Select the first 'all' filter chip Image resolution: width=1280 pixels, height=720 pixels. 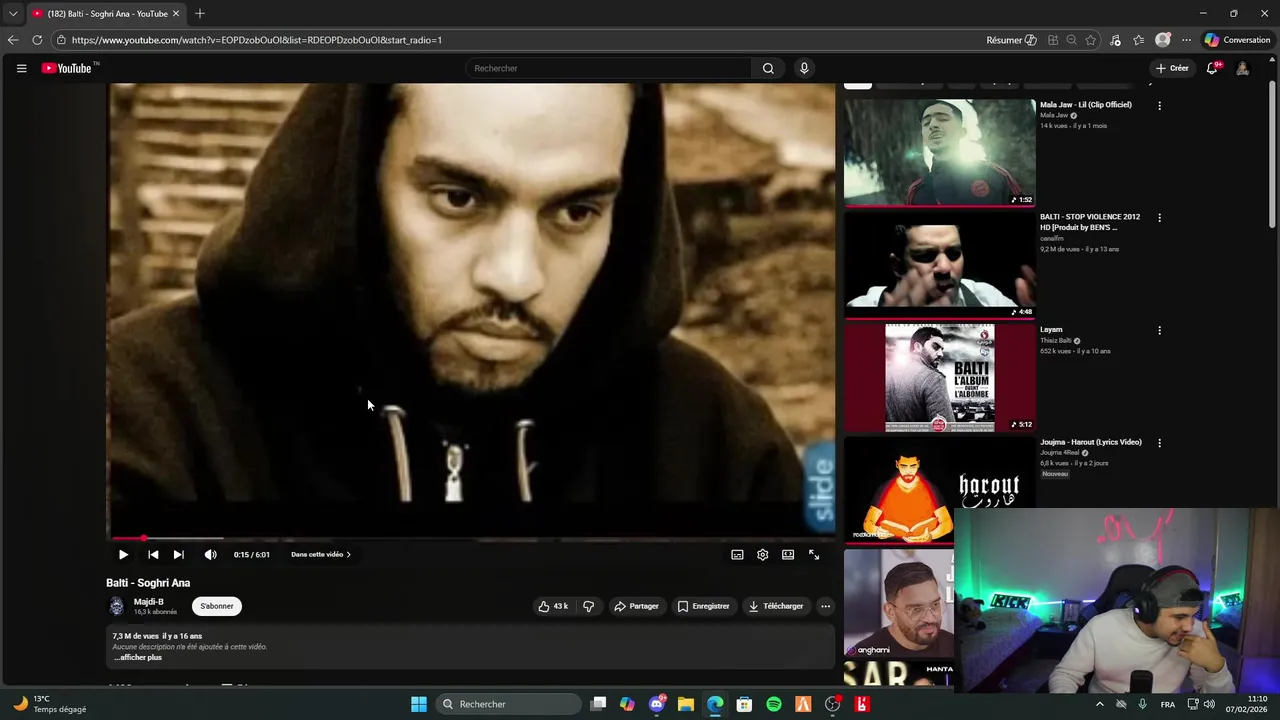coord(858,84)
